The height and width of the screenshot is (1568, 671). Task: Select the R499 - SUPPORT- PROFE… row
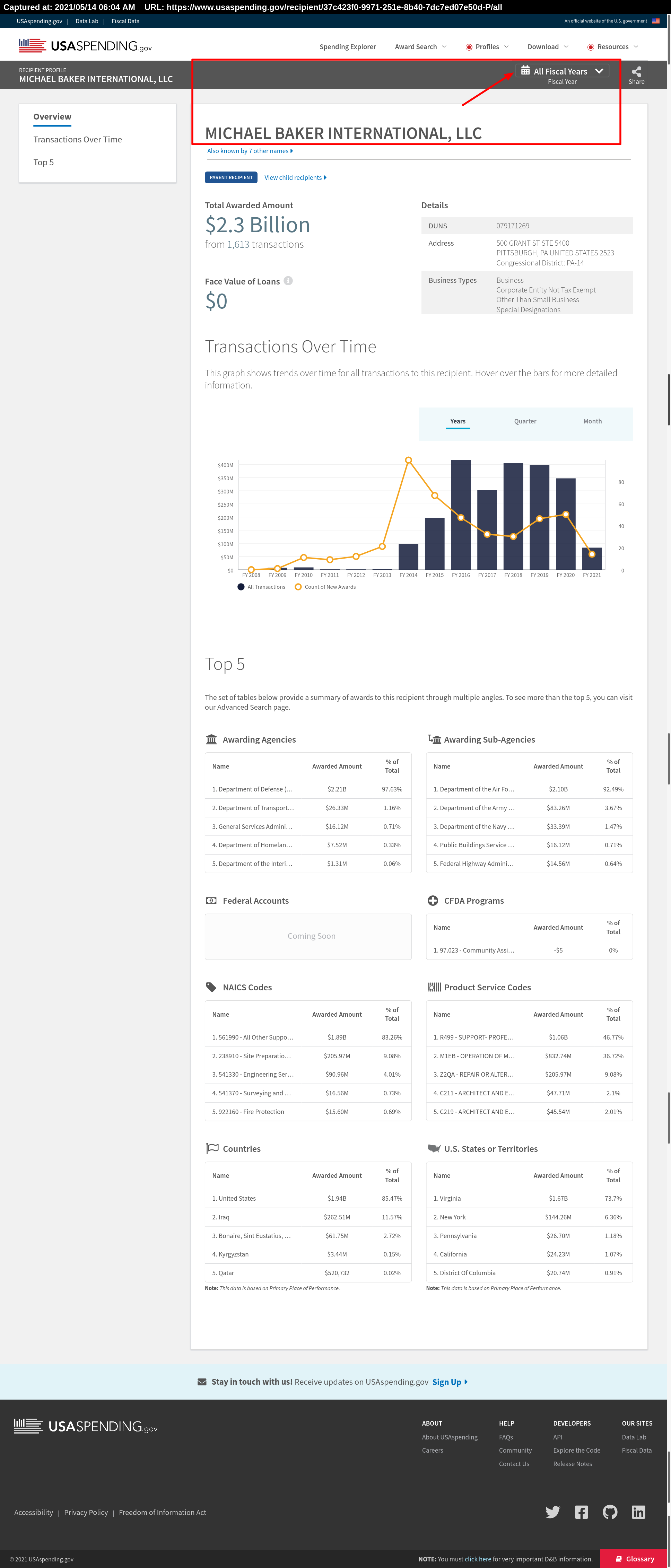click(529, 1037)
